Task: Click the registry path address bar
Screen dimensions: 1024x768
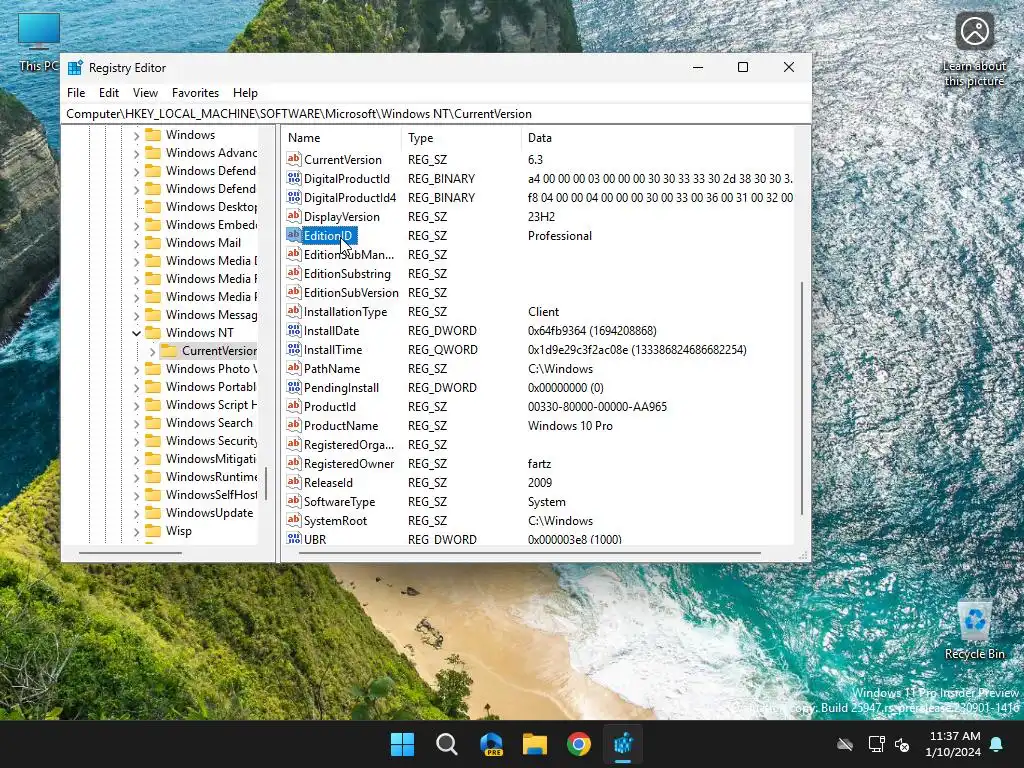Action: [x=436, y=114]
